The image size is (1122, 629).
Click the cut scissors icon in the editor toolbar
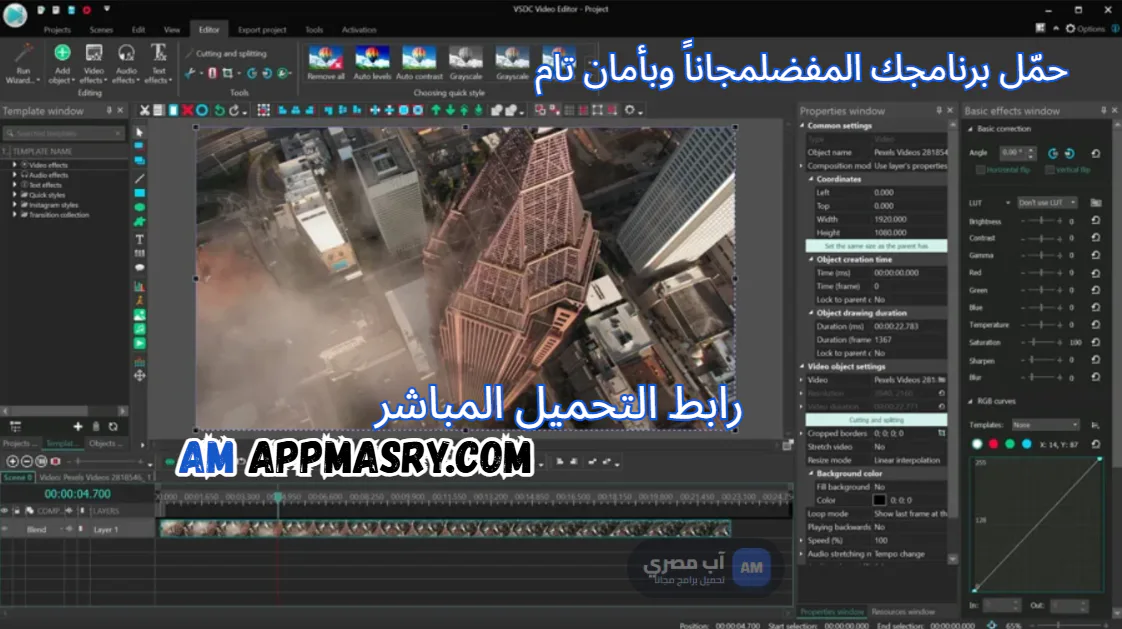click(145, 110)
